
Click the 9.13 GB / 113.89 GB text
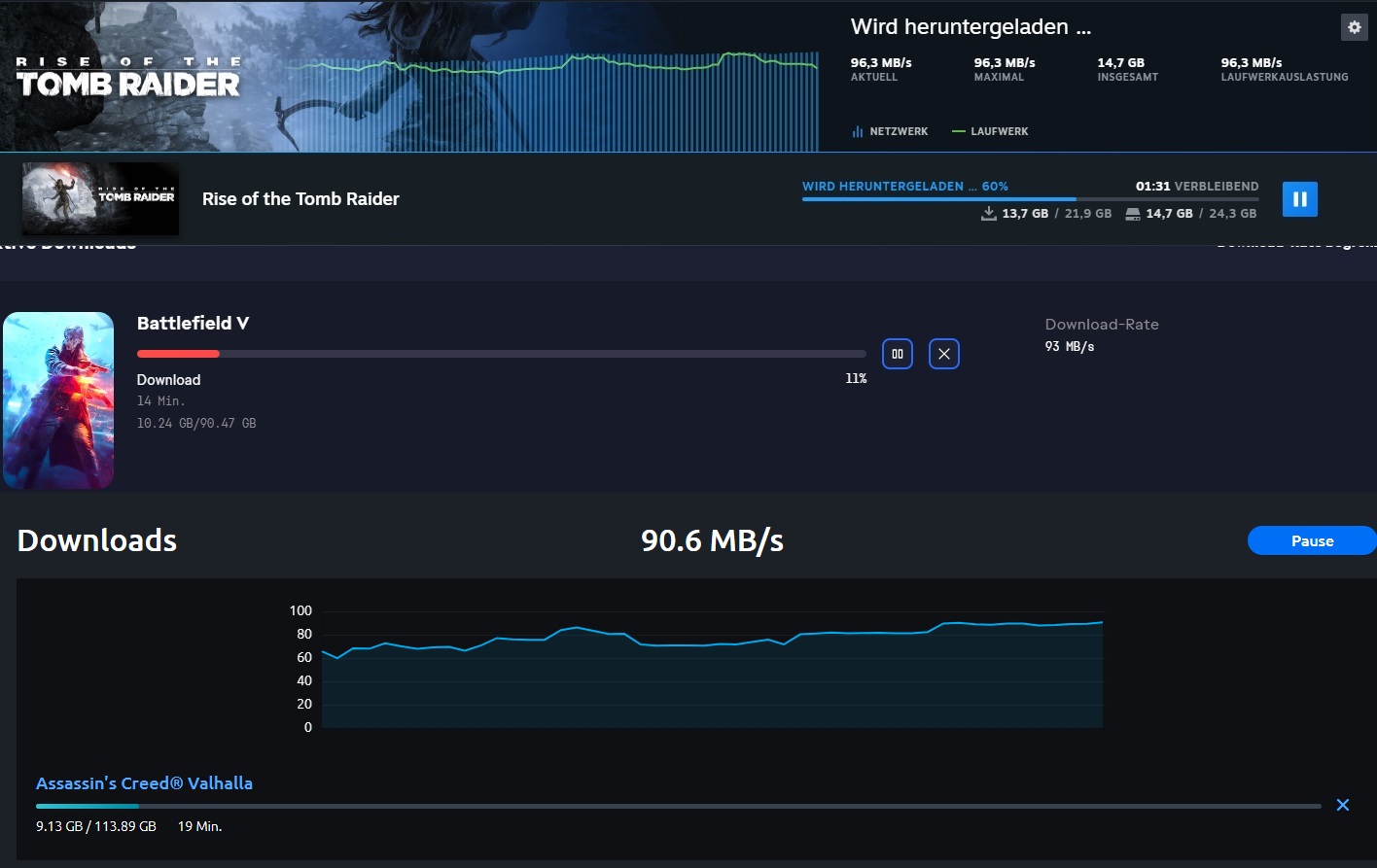pyautogui.click(x=96, y=826)
